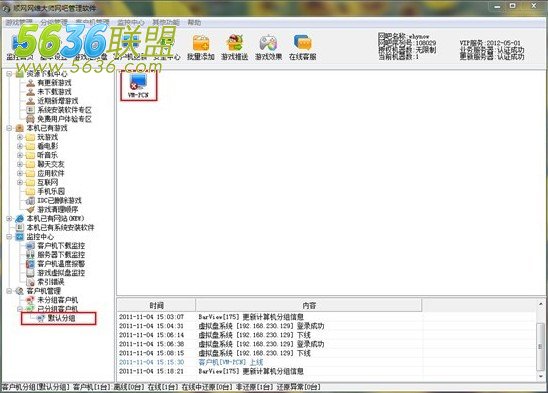This screenshot has height=393, width=548.
Task: Click the 玩游戏 folder icon
Action: pyautogui.click(x=31, y=137)
